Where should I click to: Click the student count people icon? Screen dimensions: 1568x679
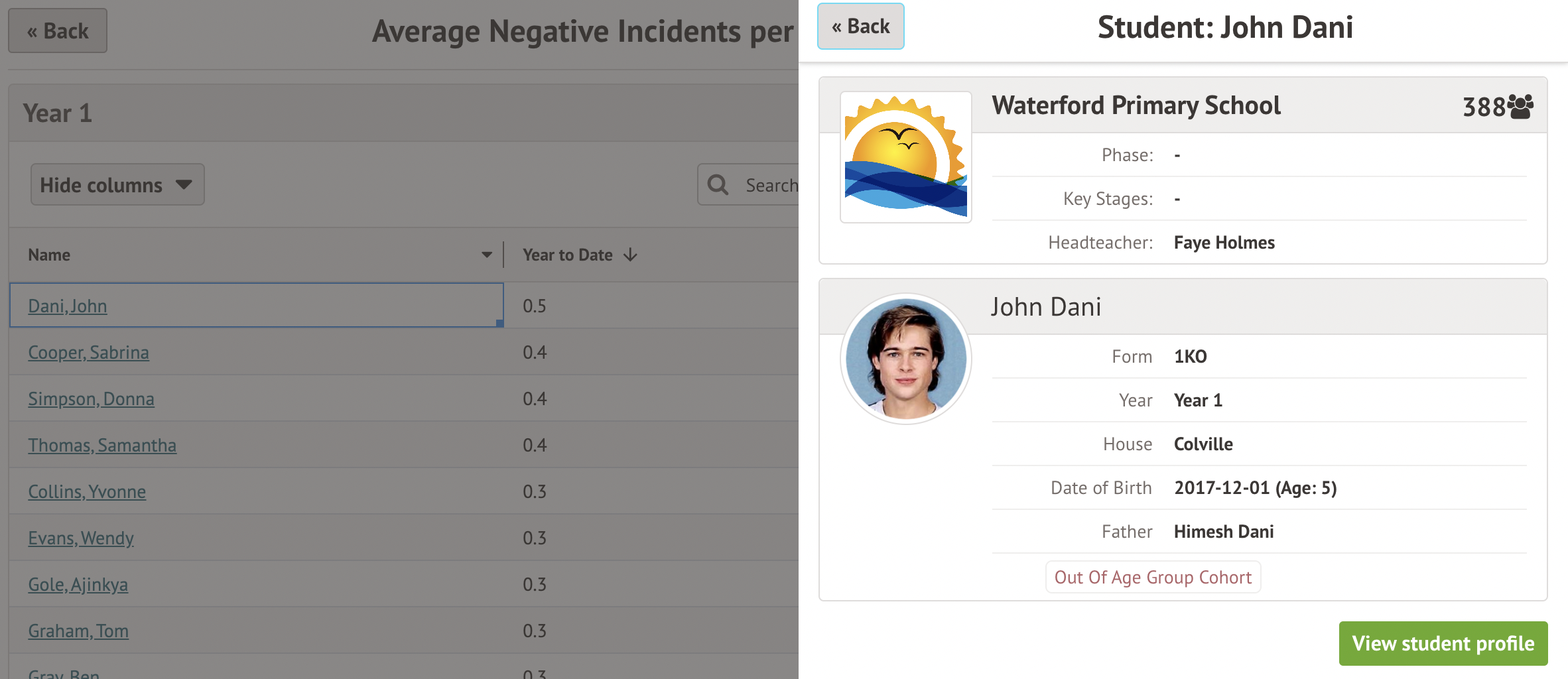pyautogui.click(x=1520, y=106)
